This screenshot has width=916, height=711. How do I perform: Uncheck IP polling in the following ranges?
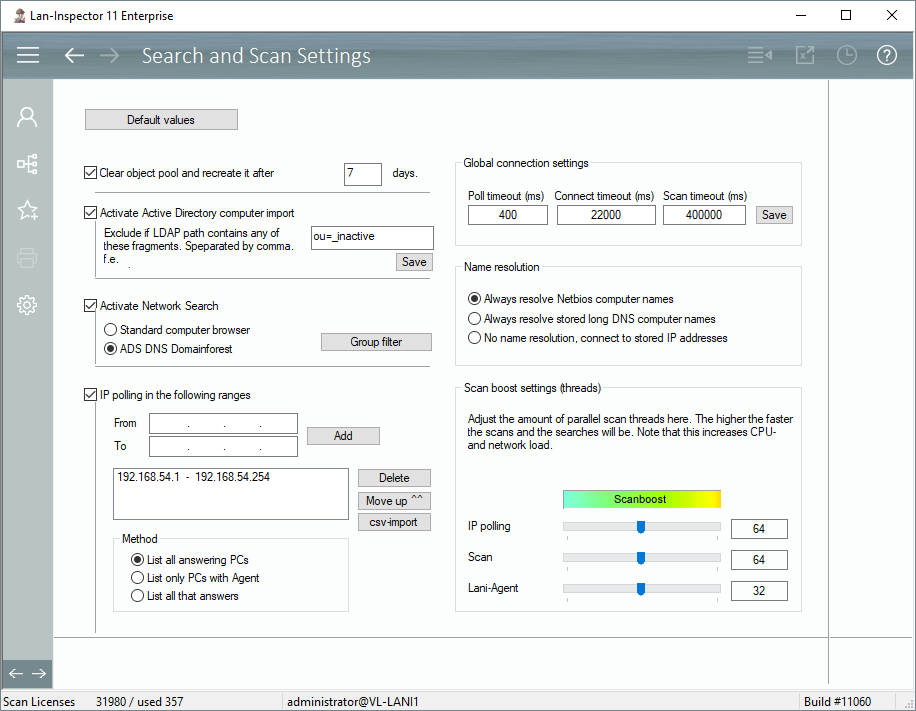pos(91,395)
